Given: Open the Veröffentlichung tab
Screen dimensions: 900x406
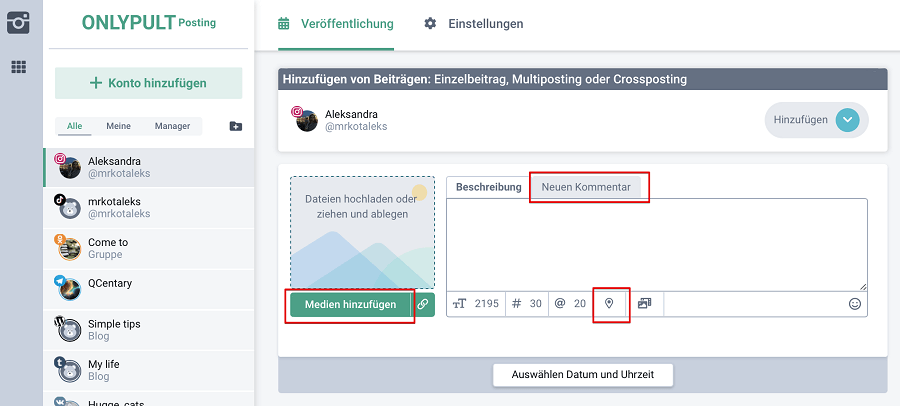Looking at the screenshot, I should 336,24.
